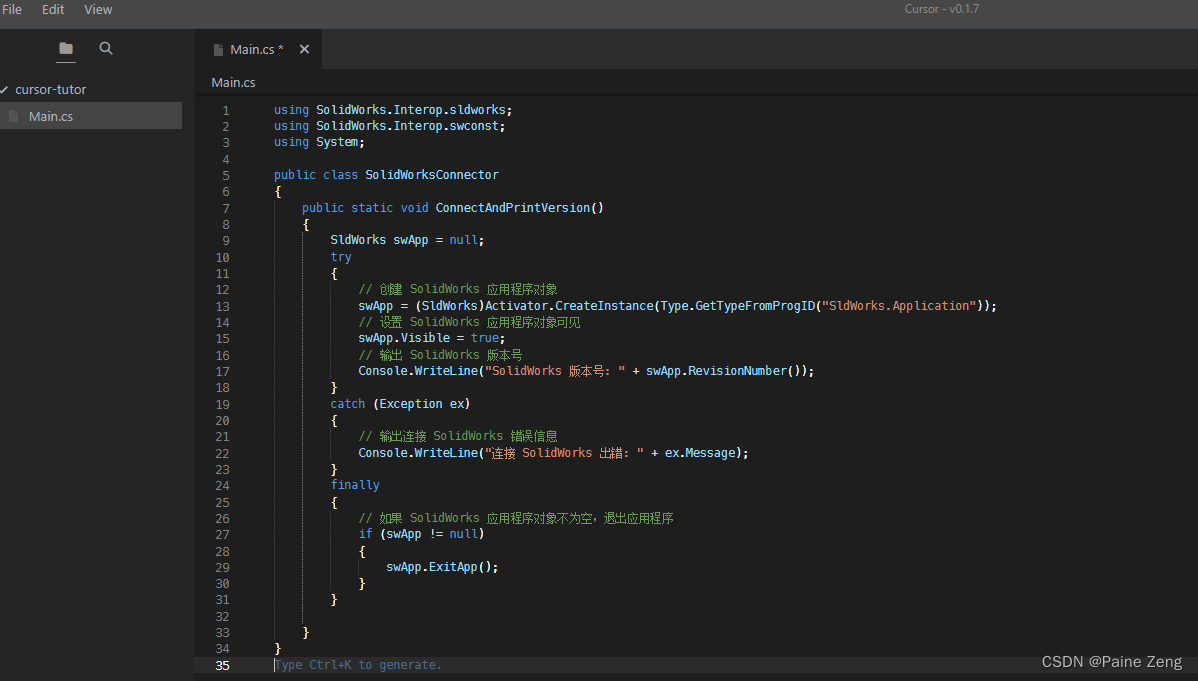The width and height of the screenshot is (1198, 681).
Task: Click the "SldWorks.Application" string literal
Action: pyautogui.click(x=899, y=306)
